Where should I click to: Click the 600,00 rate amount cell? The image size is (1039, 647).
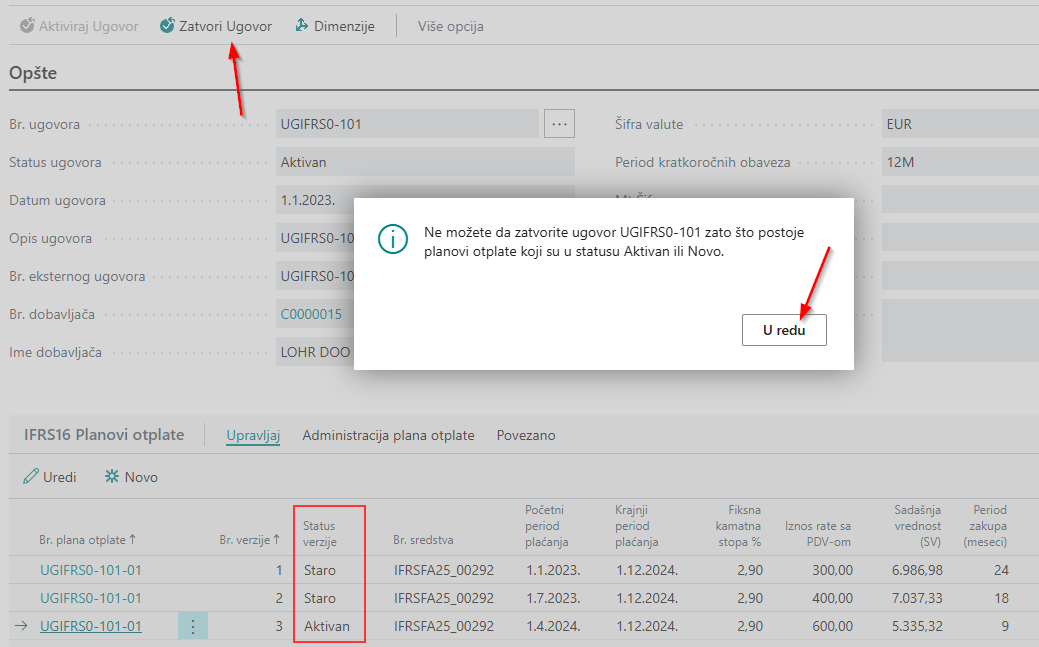833,626
